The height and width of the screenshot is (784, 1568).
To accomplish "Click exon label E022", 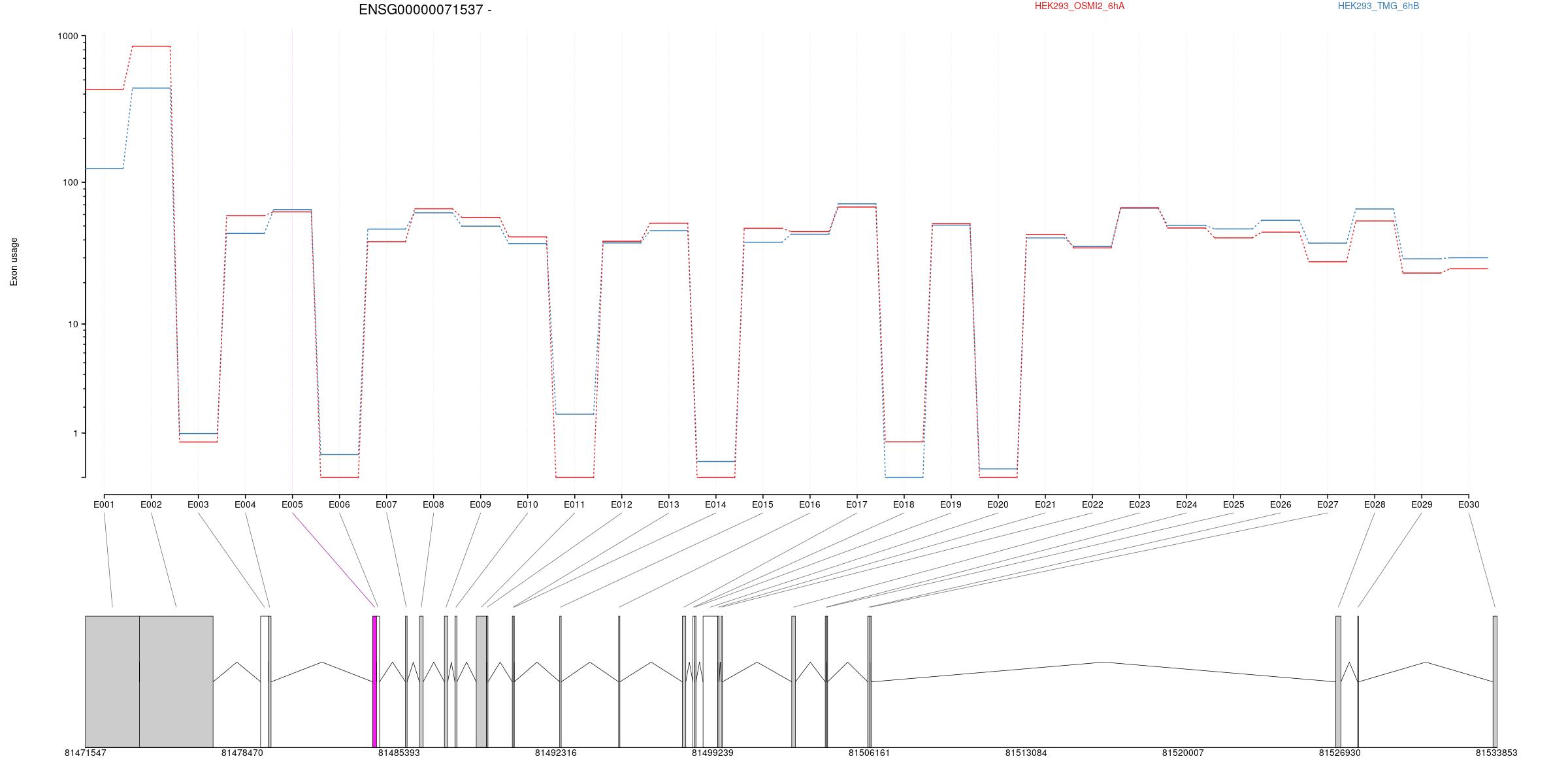I will point(1092,504).
